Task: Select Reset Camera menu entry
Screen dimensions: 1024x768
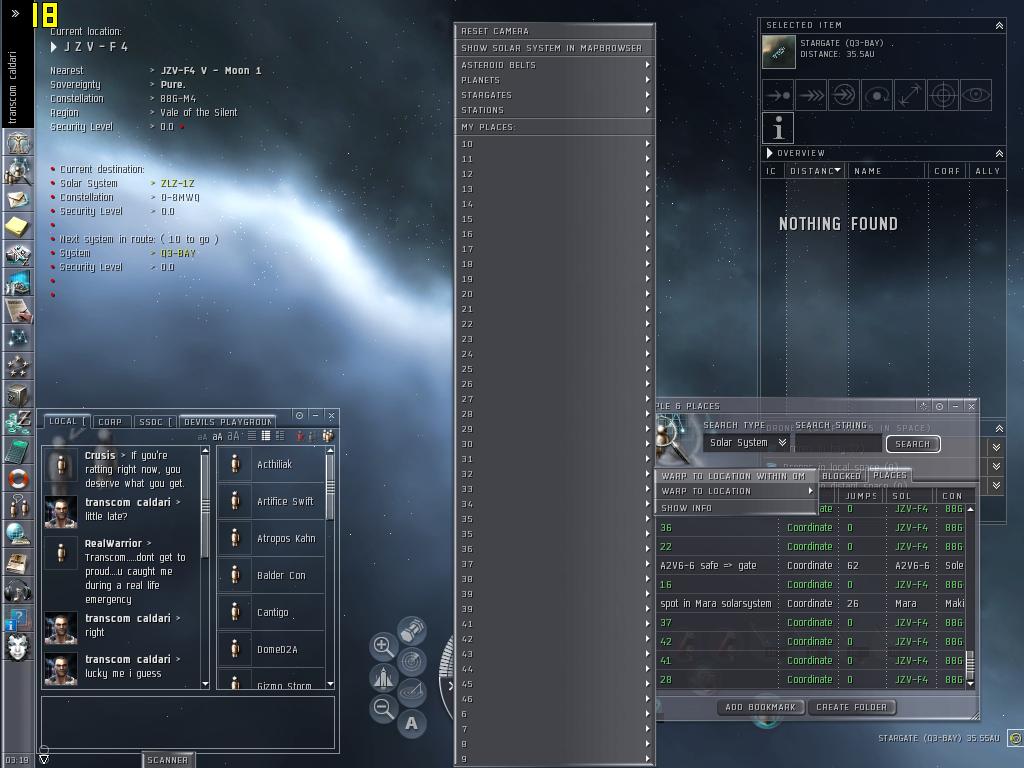Action: pos(554,31)
